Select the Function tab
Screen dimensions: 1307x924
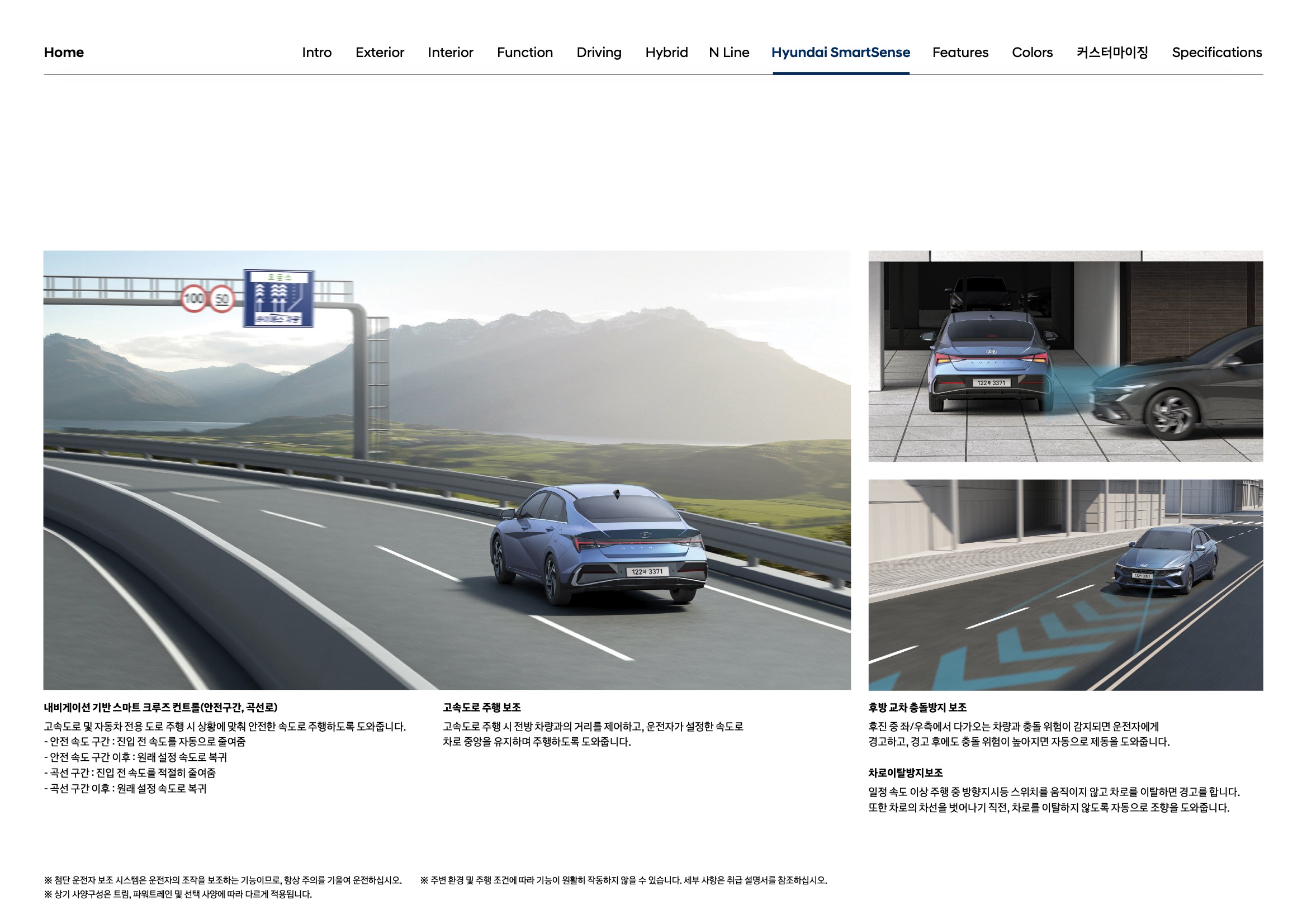click(x=524, y=53)
